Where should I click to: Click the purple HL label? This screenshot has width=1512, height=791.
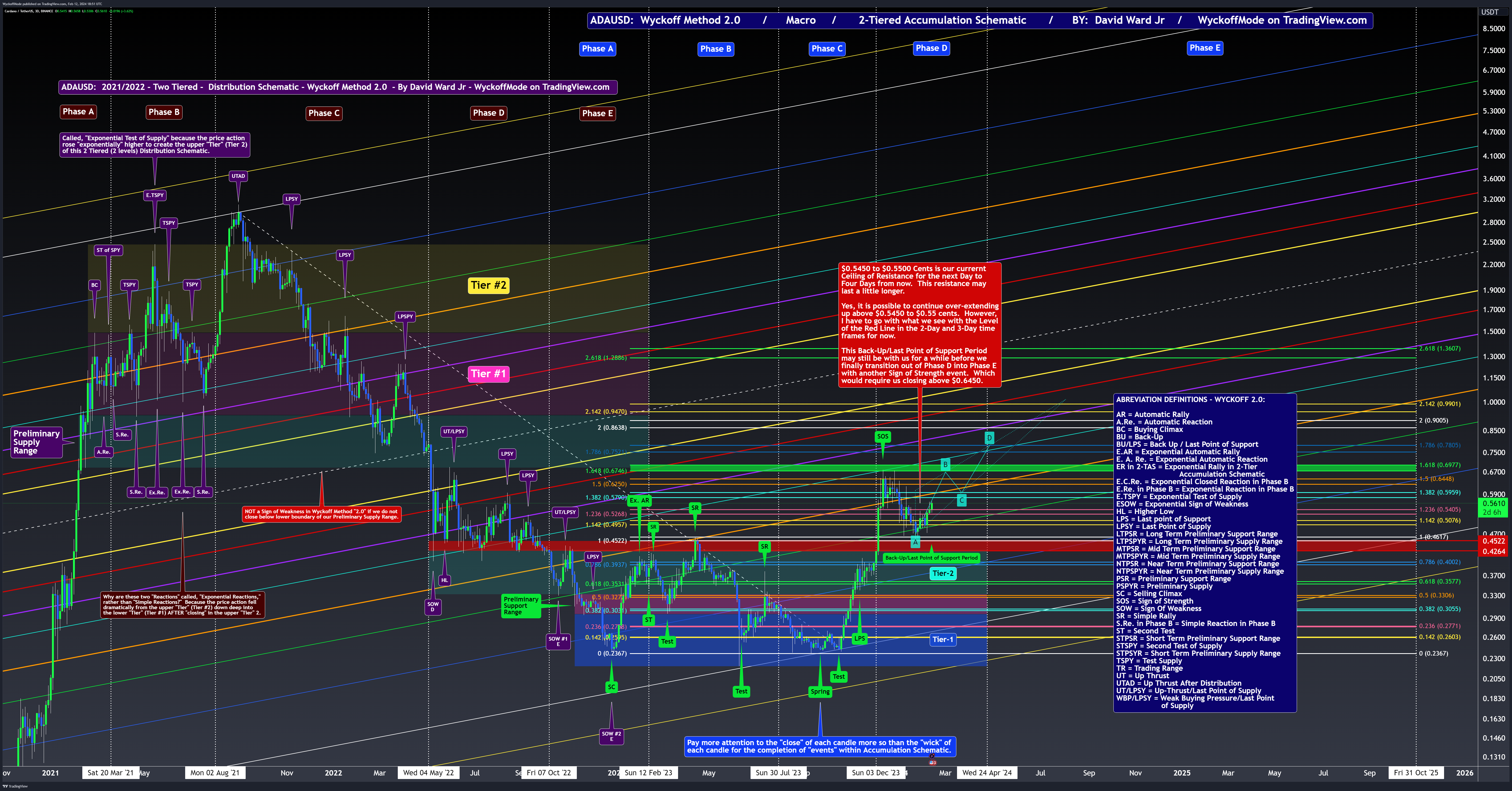pyautogui.click(x=444, y=580)
